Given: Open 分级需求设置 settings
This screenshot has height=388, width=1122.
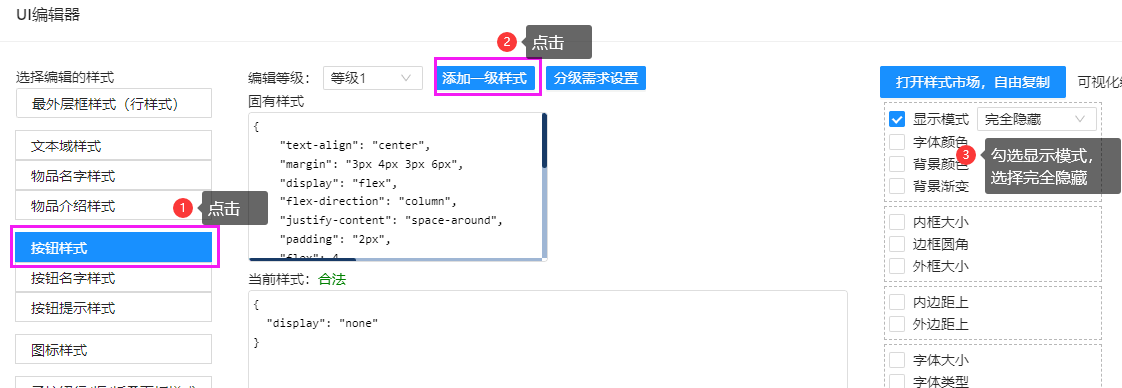Looking at the screenshot, I should click(595, 78).
